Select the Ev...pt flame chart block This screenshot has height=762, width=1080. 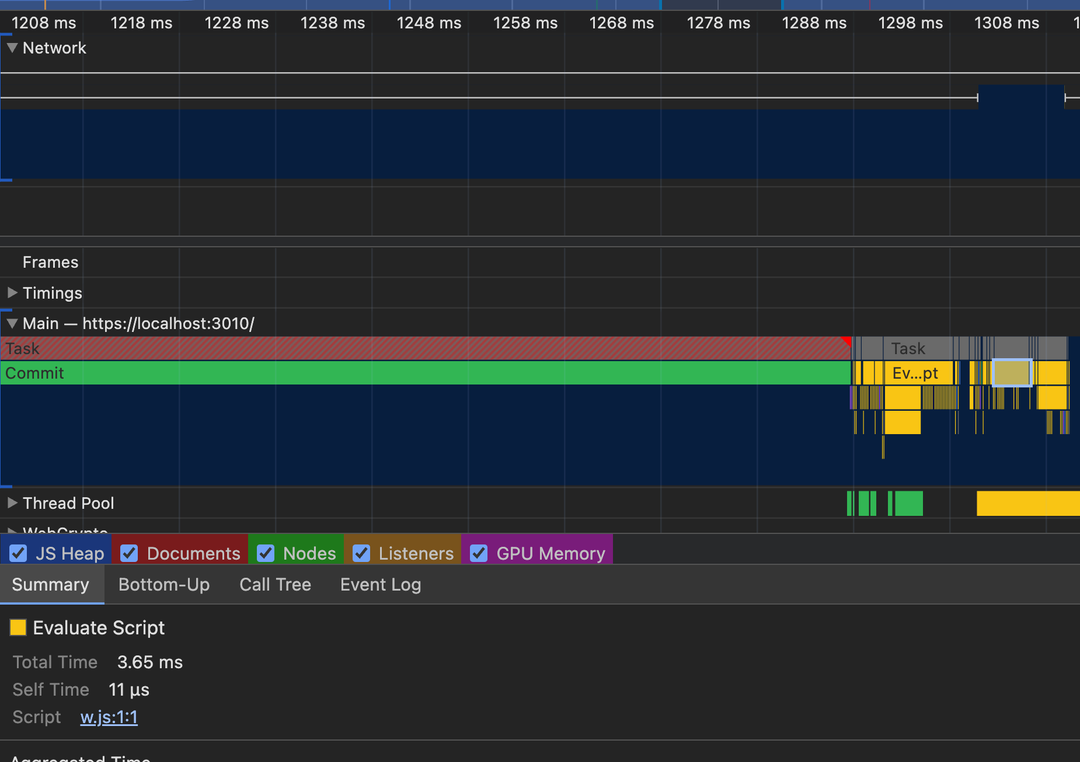[919, 373]
